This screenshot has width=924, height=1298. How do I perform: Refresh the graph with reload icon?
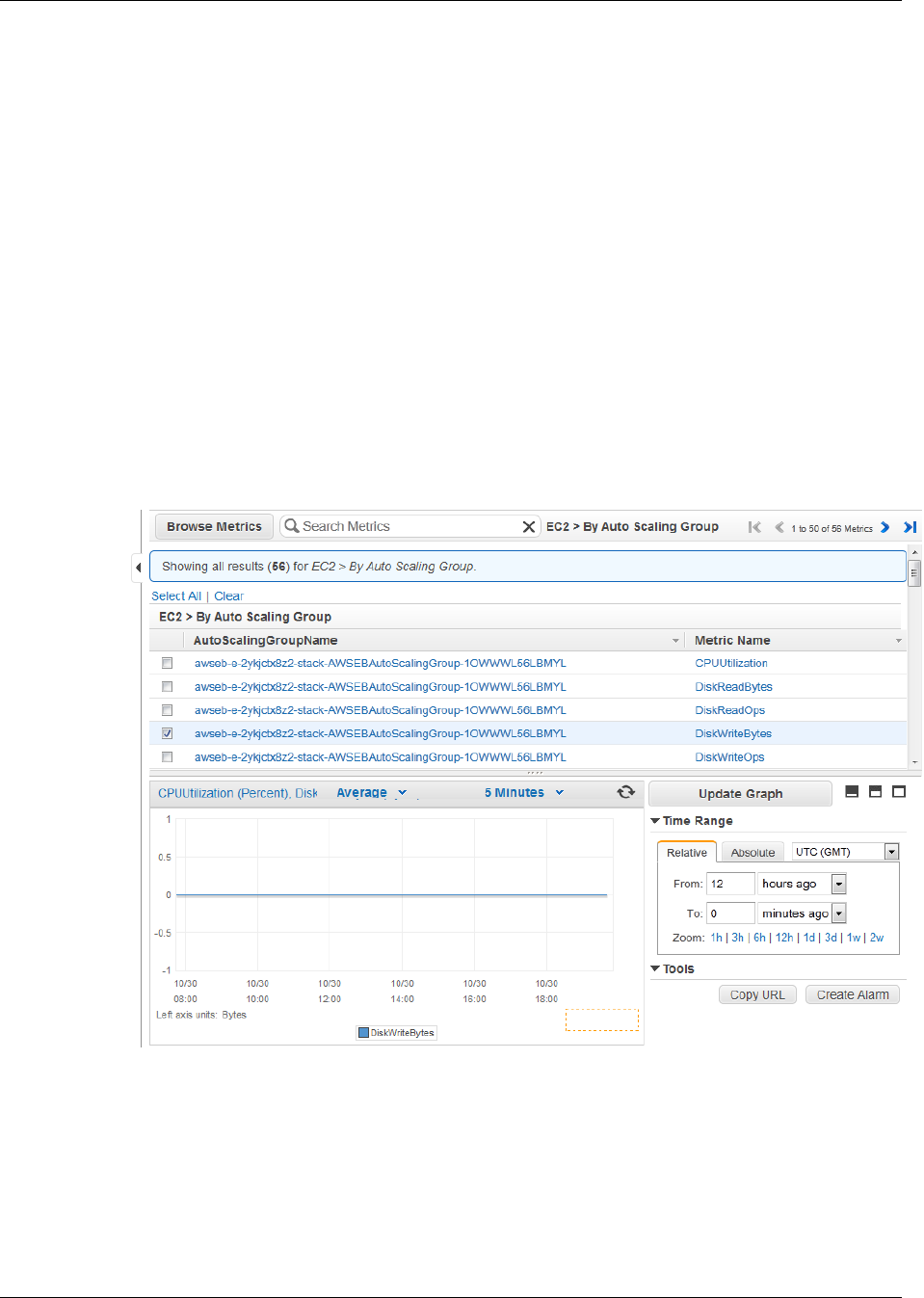coord(626,792)
